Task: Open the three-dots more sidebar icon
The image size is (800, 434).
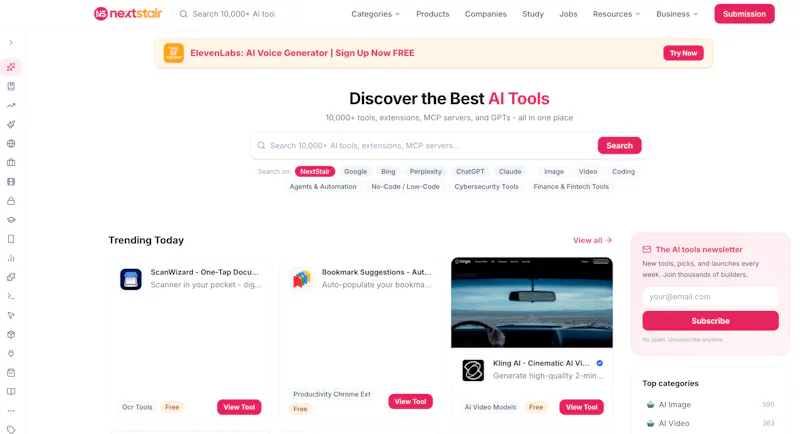Action: (x=11, y=411)
